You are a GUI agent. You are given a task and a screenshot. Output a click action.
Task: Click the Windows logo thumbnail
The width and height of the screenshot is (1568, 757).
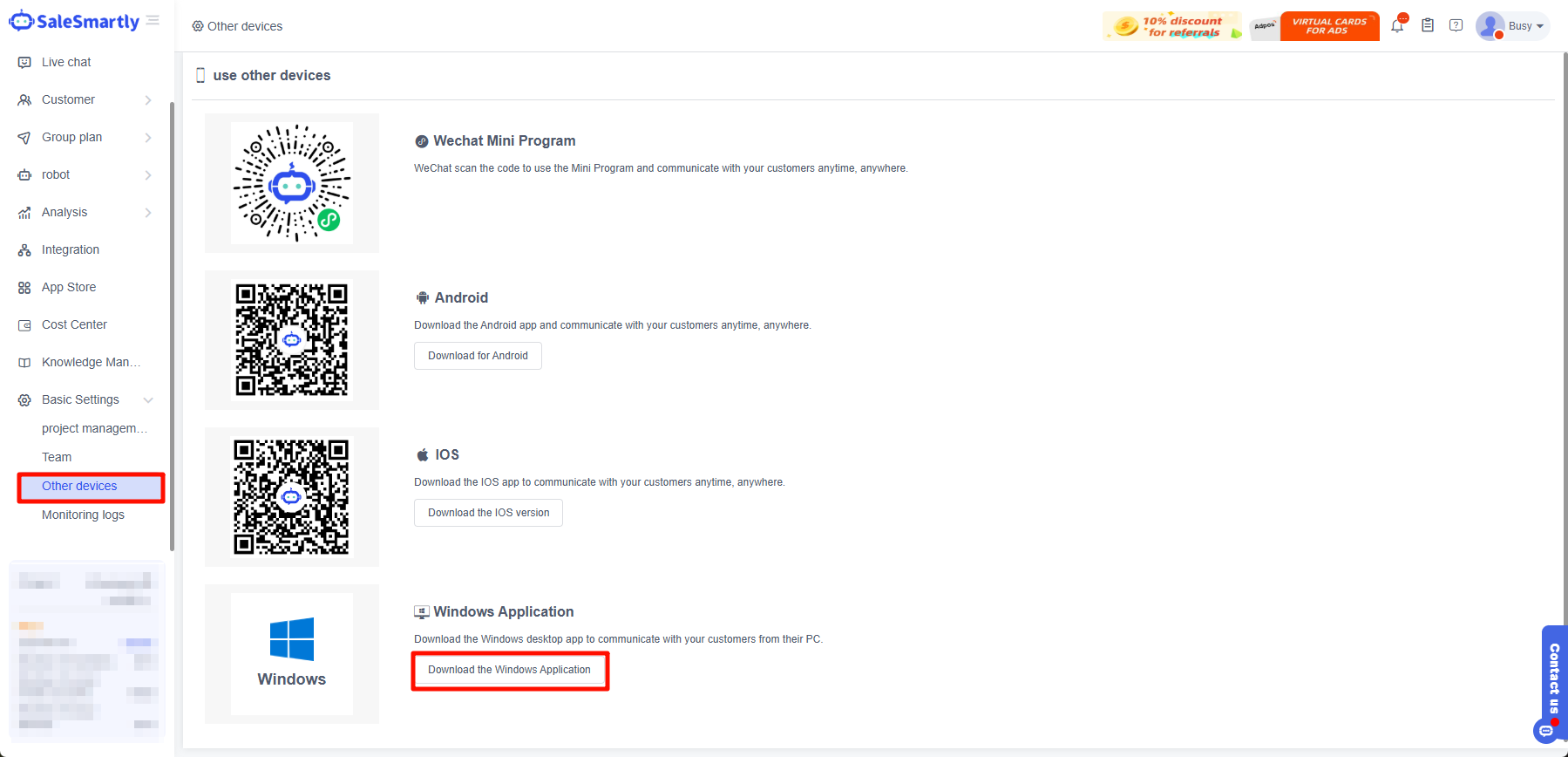coord(292,654)
